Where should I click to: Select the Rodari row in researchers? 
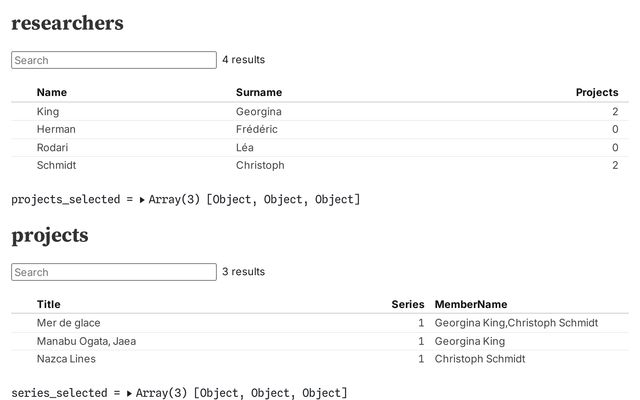(320, 147)
